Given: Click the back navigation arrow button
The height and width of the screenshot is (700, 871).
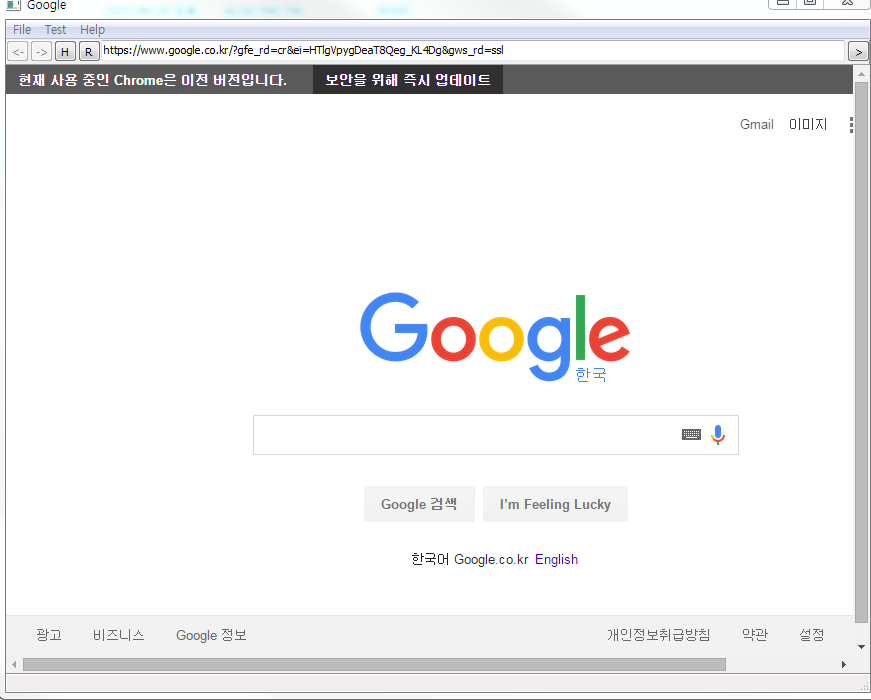Looking at the screenshot, I should pos(18,52).
